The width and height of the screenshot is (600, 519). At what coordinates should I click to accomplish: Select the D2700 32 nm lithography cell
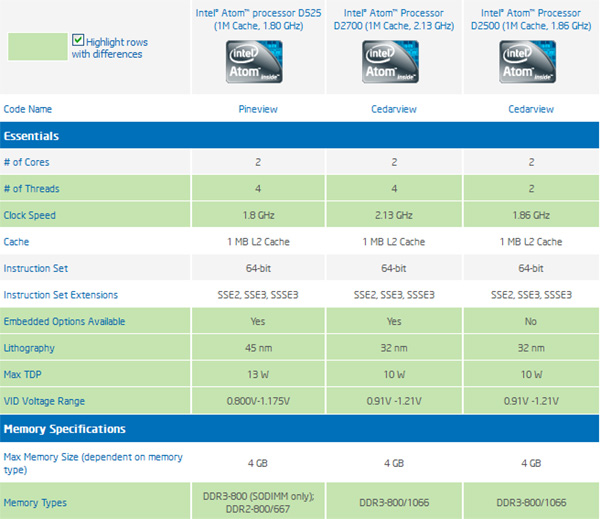tap(394, 348)
